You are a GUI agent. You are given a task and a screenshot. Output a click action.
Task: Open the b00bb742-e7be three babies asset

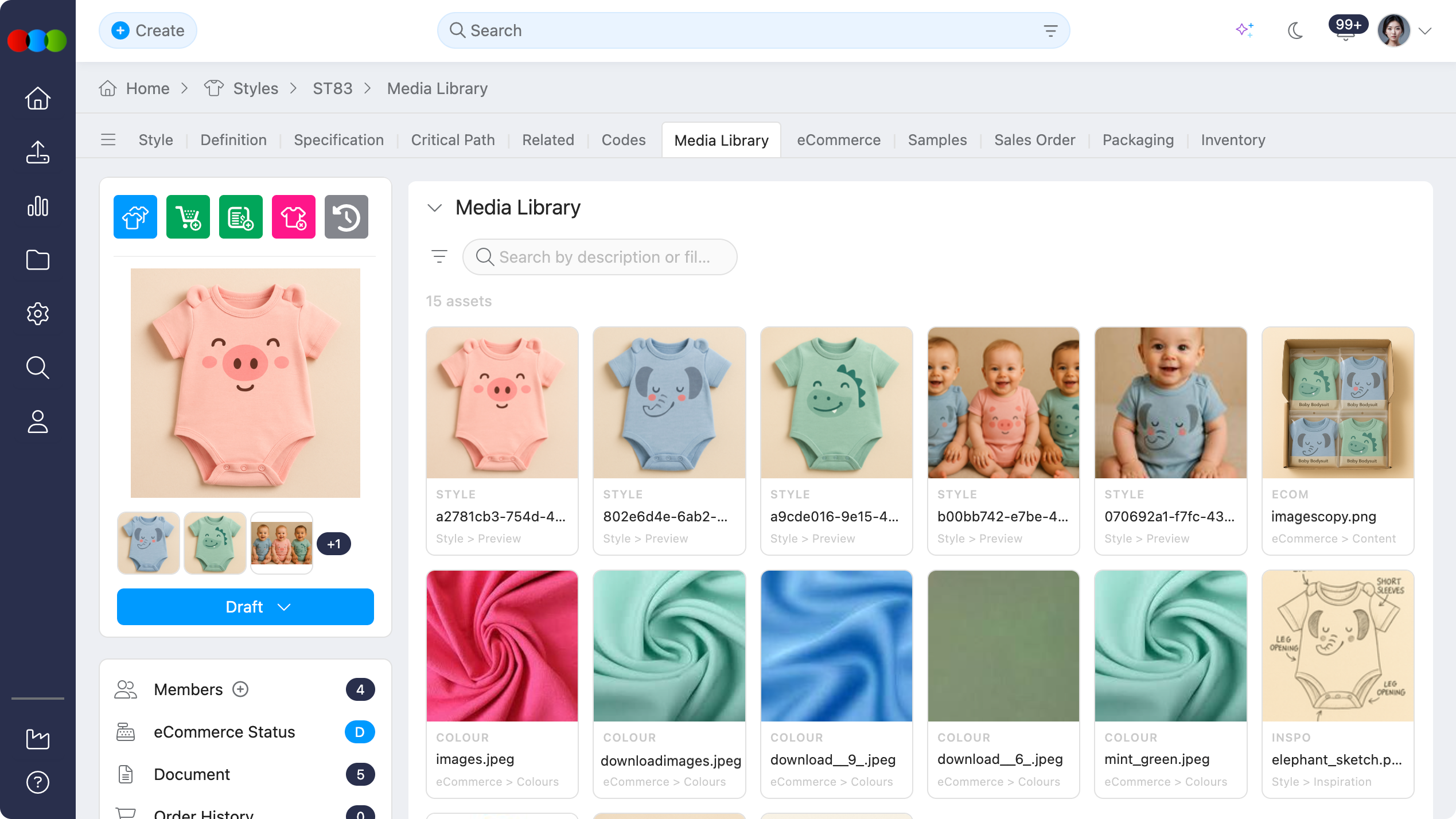pyautogui.click(x=1003, y=440)
